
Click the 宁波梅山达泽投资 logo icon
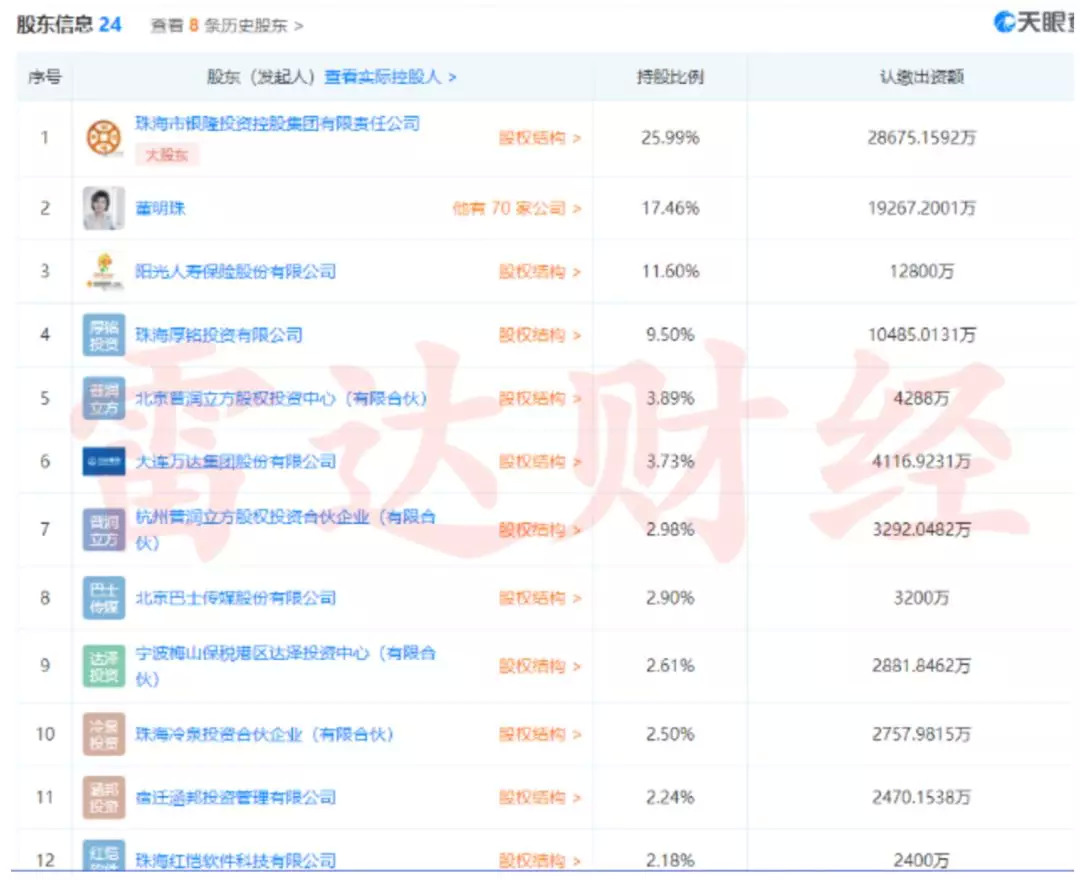[x=103, y=665]
